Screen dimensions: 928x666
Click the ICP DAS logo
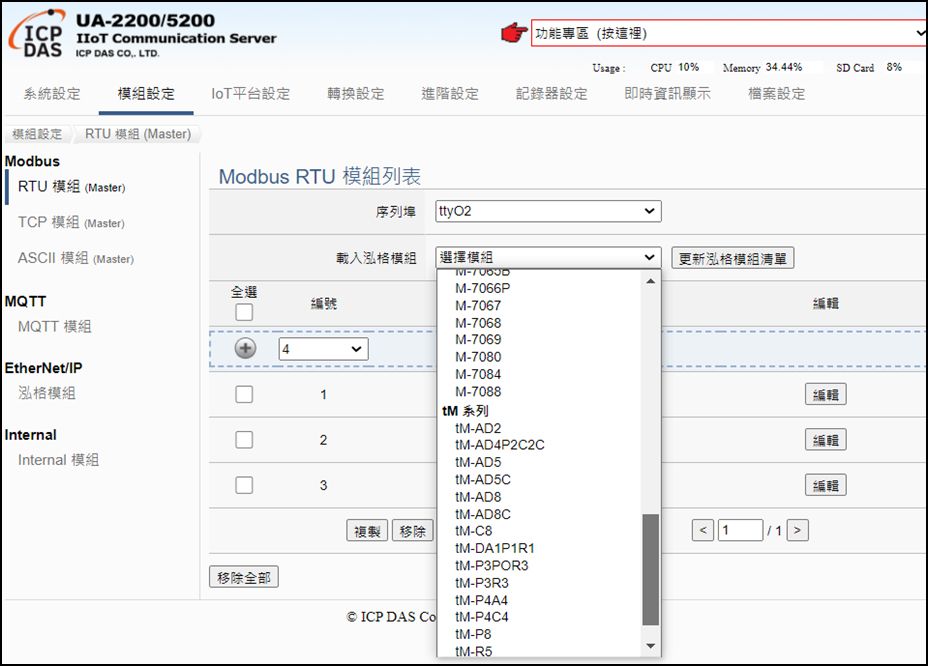coord(37,34)
